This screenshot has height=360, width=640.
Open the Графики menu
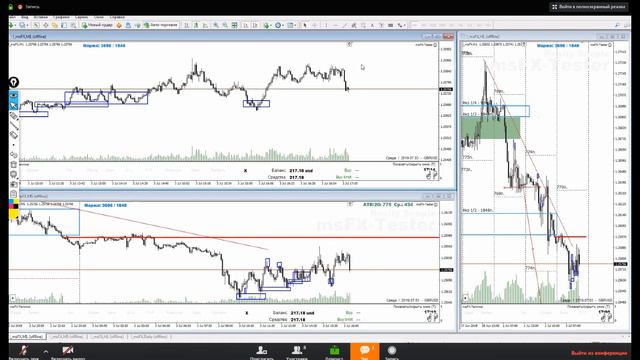(x=61, y=17)
